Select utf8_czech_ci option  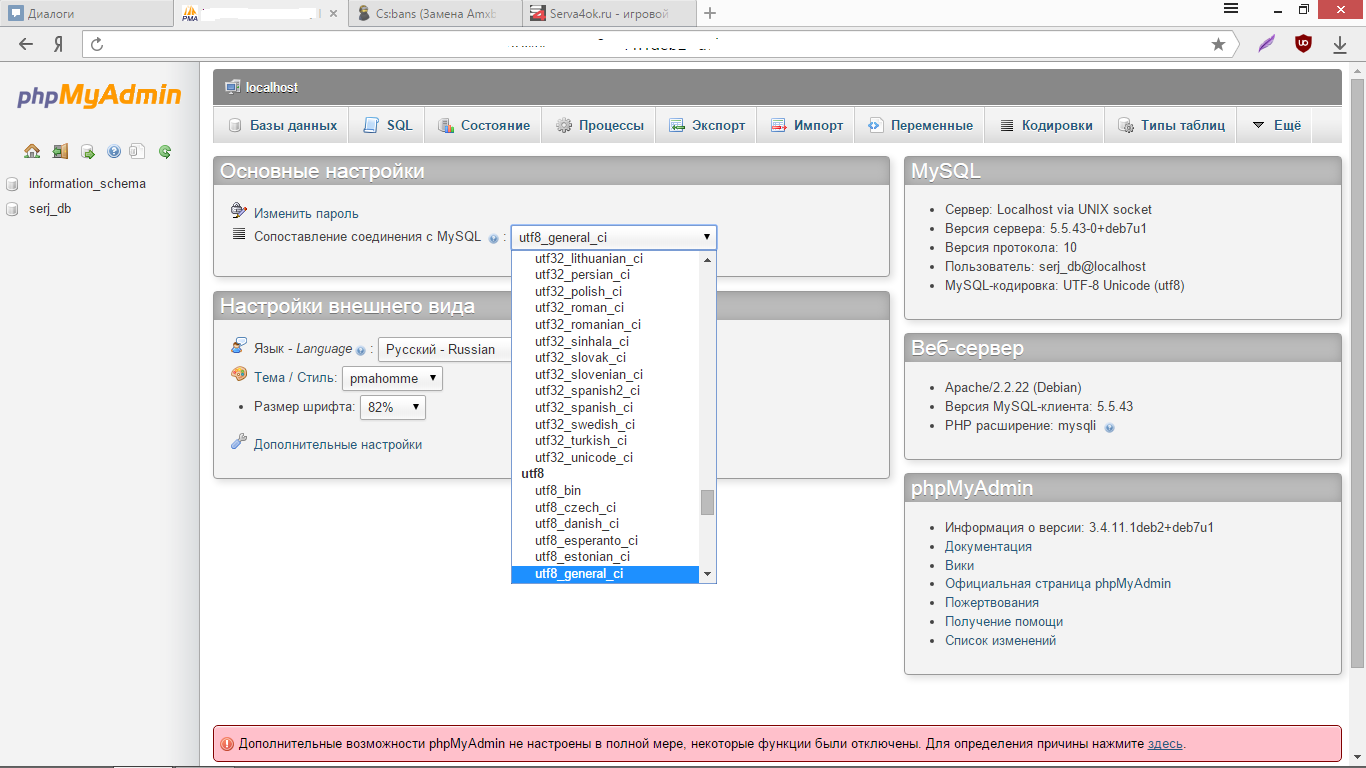[x=606, y=507]
